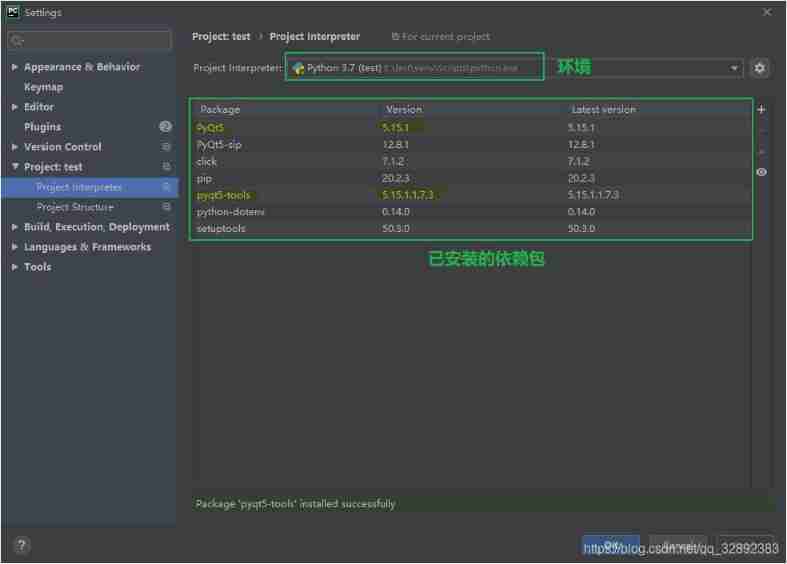Viewport: 787px width, 564px height.
Task: Close the Settings dialog with the X
Action: [x=767, y=12]
